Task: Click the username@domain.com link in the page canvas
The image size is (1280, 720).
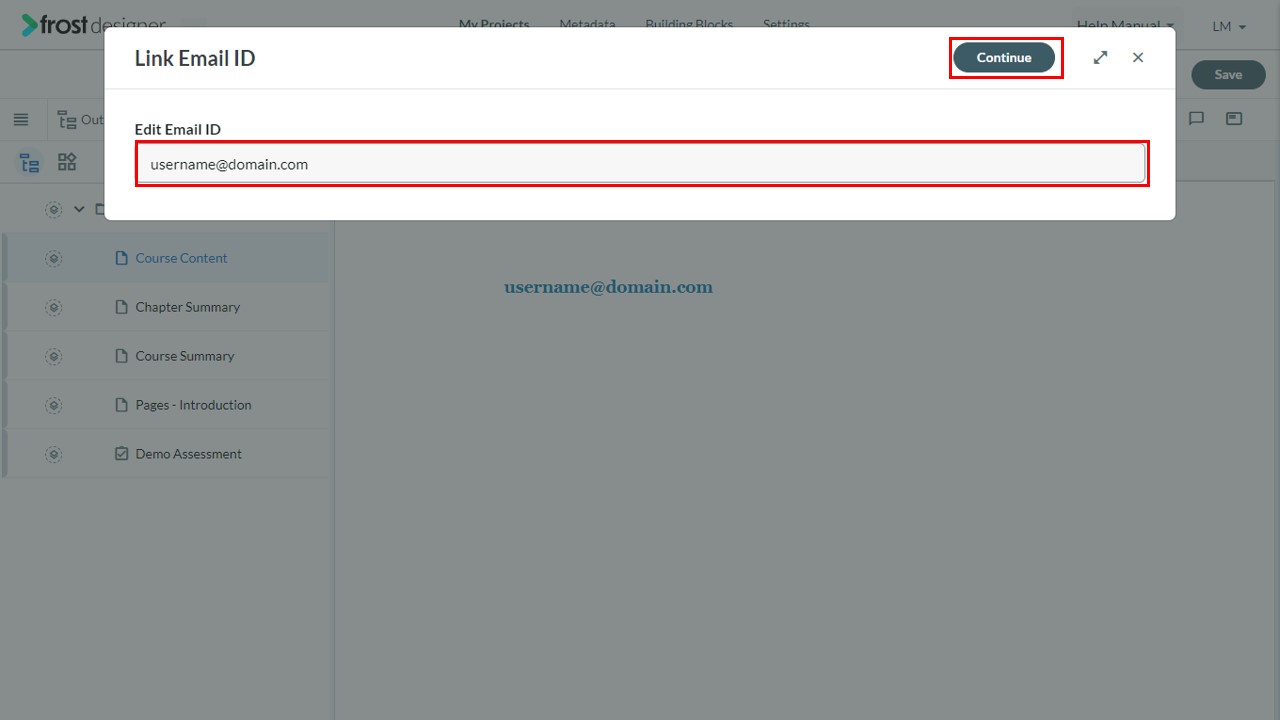Action: (x=608, y=288)
